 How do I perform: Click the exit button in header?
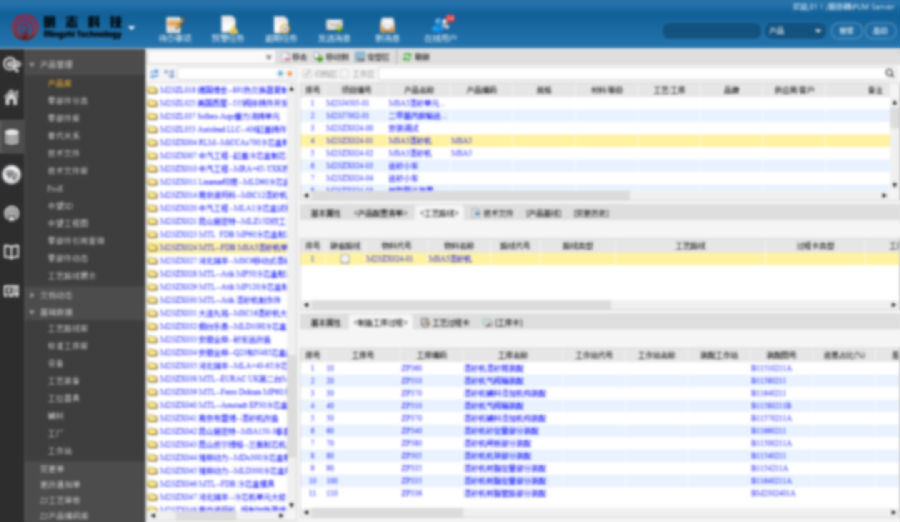coord(880,30)
